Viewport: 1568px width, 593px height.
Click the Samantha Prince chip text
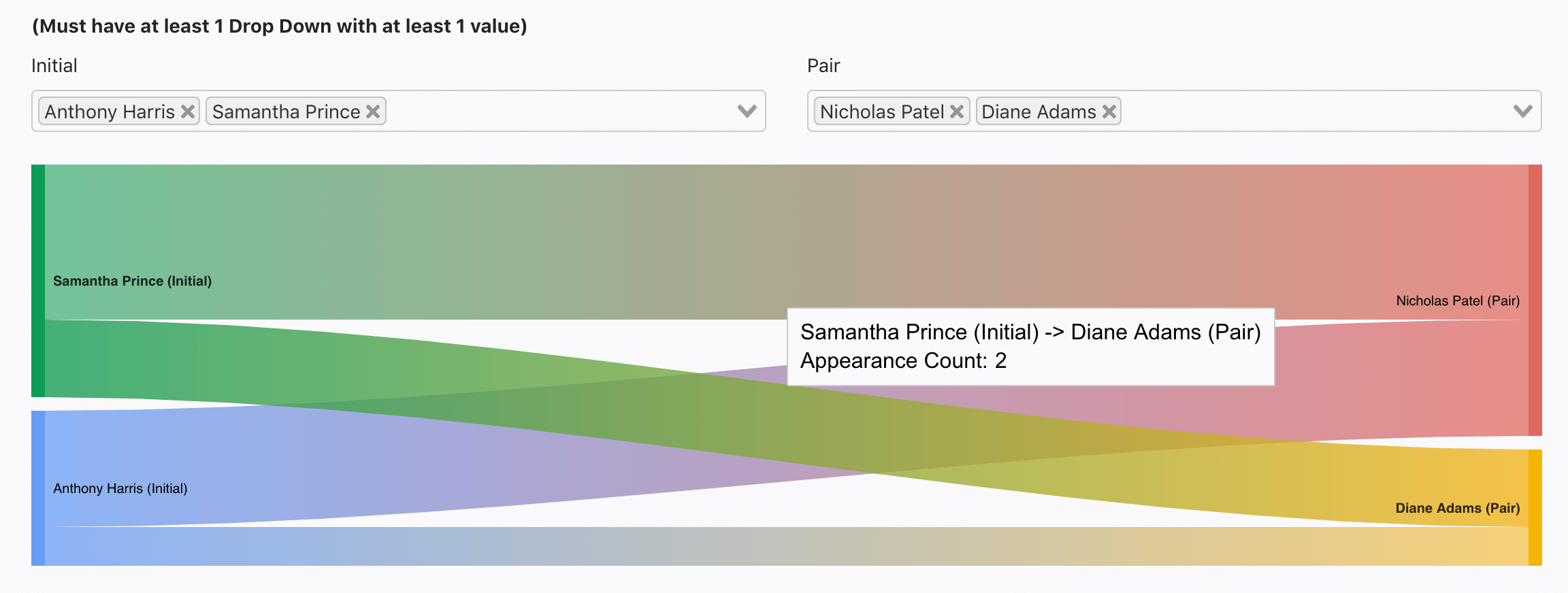pyautogui.click(x=286, y=112)
